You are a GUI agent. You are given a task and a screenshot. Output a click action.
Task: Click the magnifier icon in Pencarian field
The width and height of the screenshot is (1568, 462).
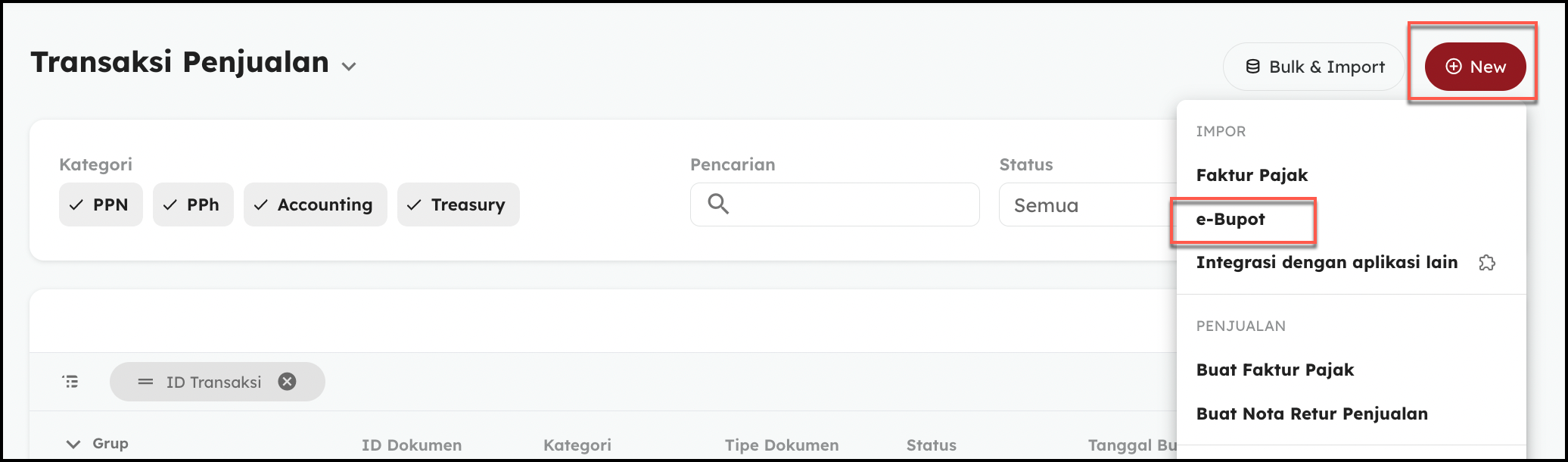pyautogui.click(x=718, y=204)
